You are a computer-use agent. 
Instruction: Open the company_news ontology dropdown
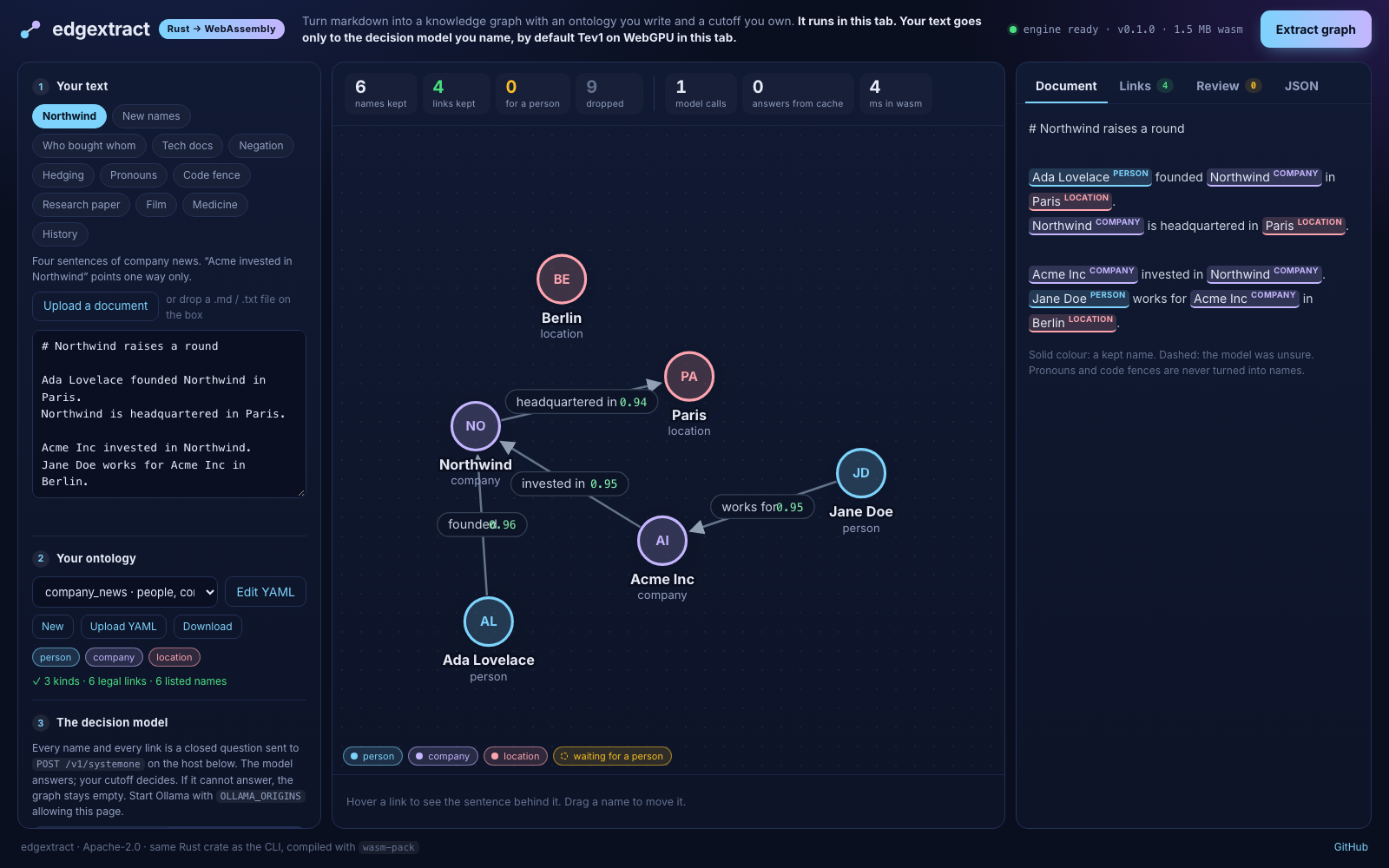point(125,592)
